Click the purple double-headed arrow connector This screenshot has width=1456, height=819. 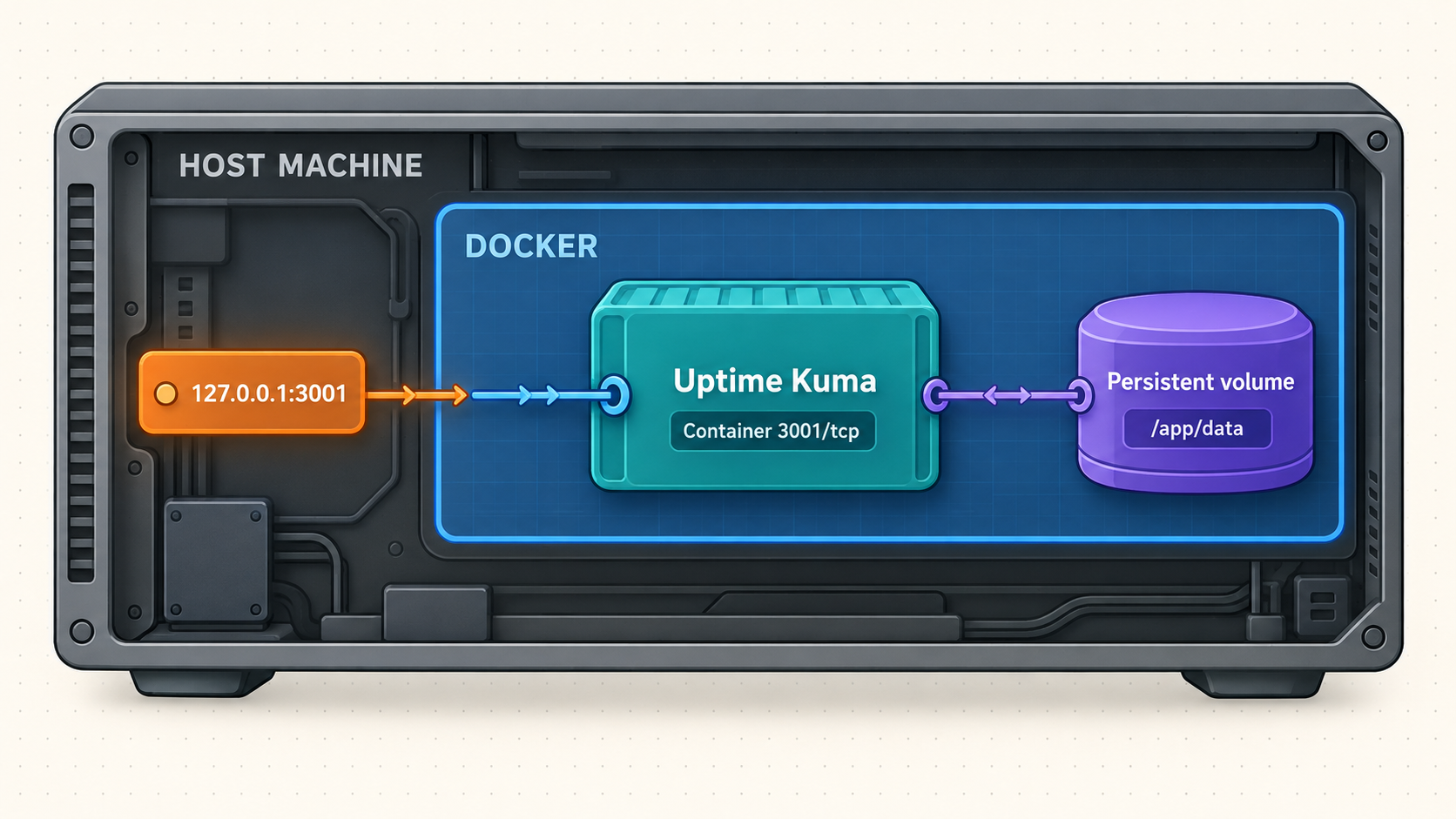pos(1008,396)
